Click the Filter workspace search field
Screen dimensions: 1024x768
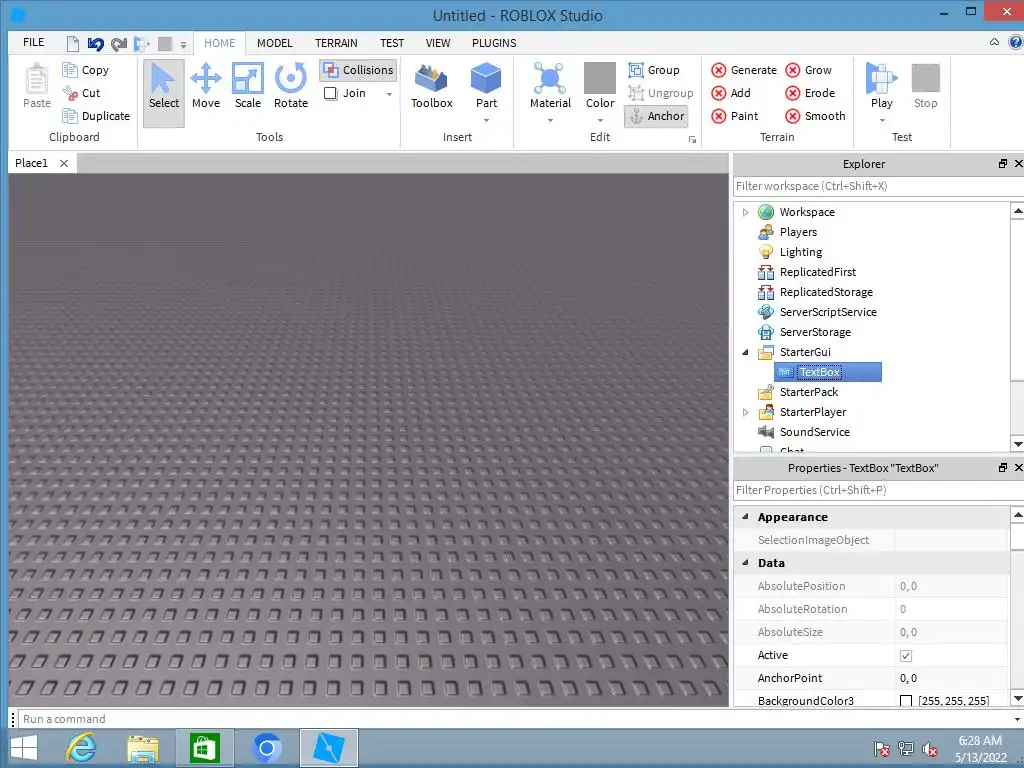(x=878, y=186)
